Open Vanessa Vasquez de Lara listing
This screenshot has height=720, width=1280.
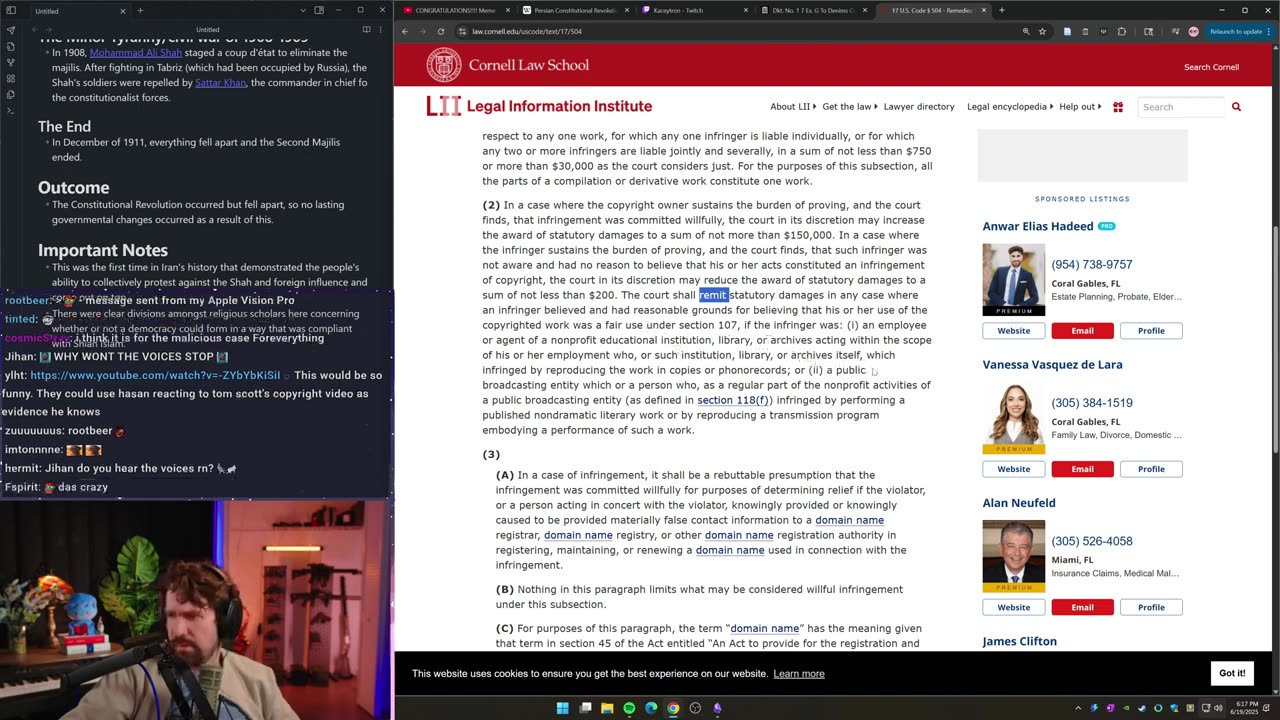click(x=1052, y=364)
